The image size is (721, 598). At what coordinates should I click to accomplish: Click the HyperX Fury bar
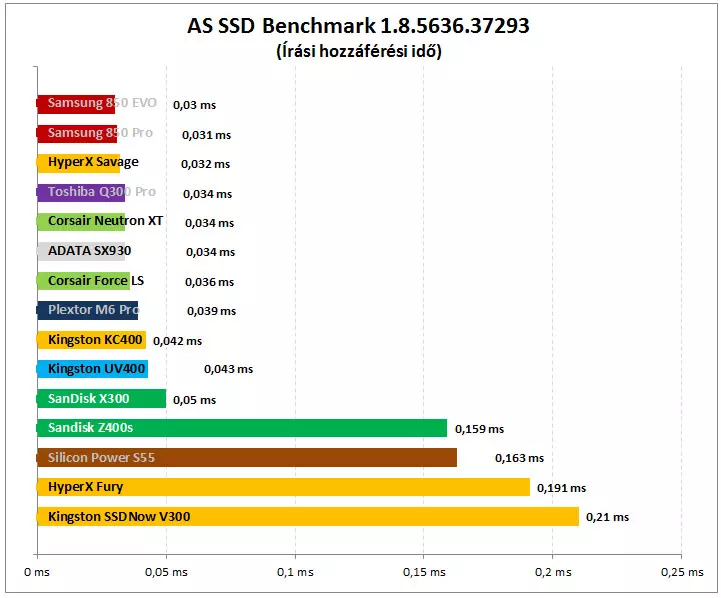pos(283,487)
